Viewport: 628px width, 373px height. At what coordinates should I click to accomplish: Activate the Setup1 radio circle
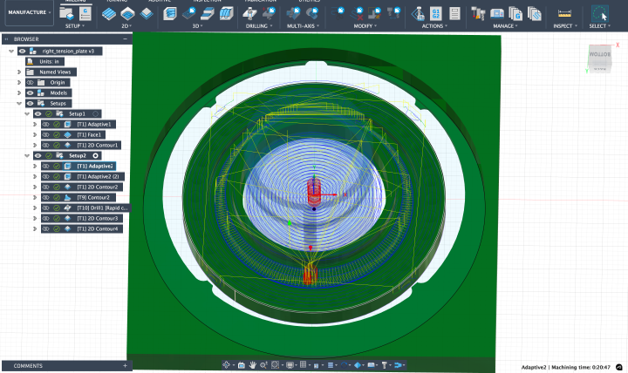point(96,114)
